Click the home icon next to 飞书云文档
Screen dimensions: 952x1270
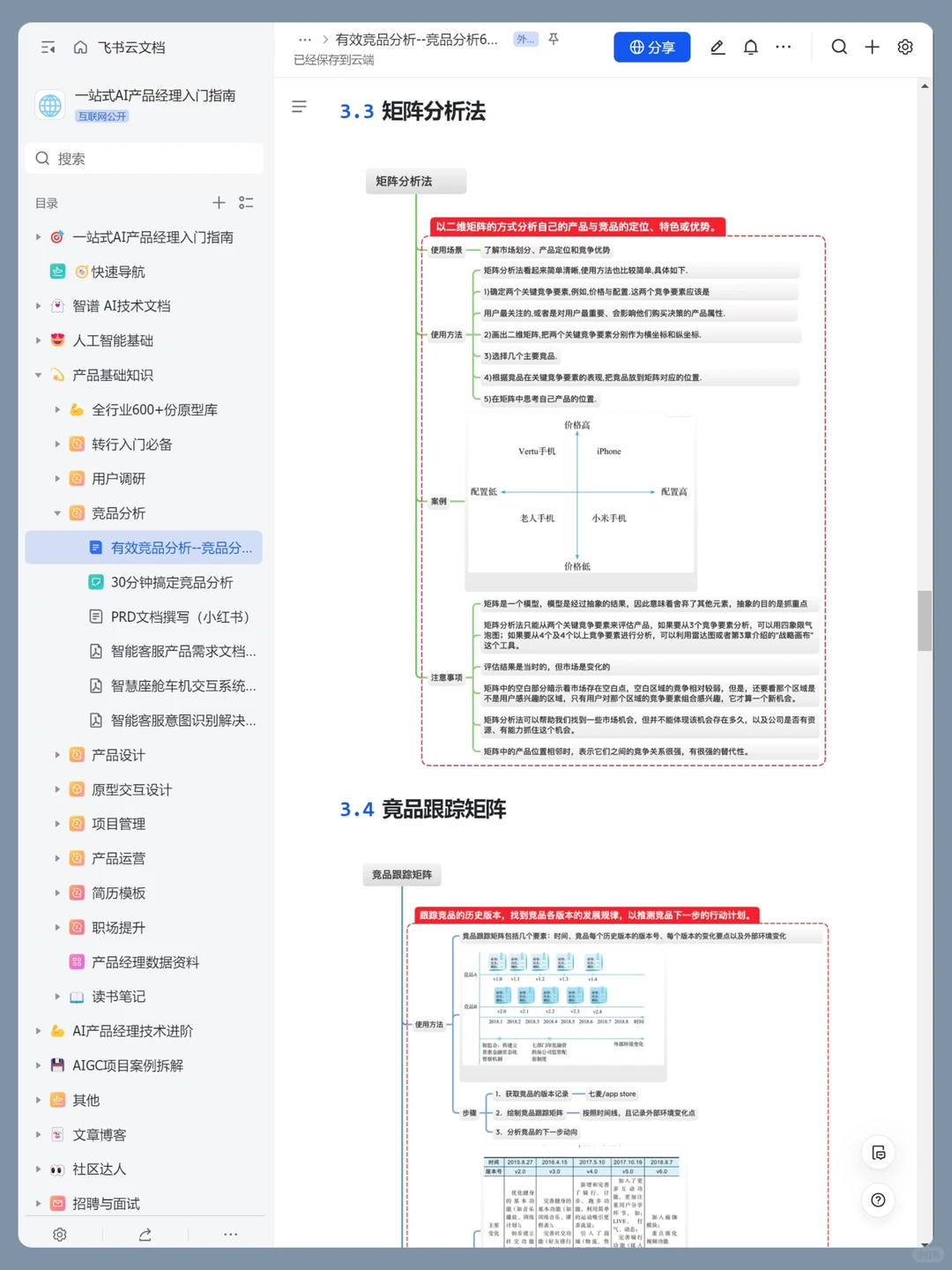(79, 48)
